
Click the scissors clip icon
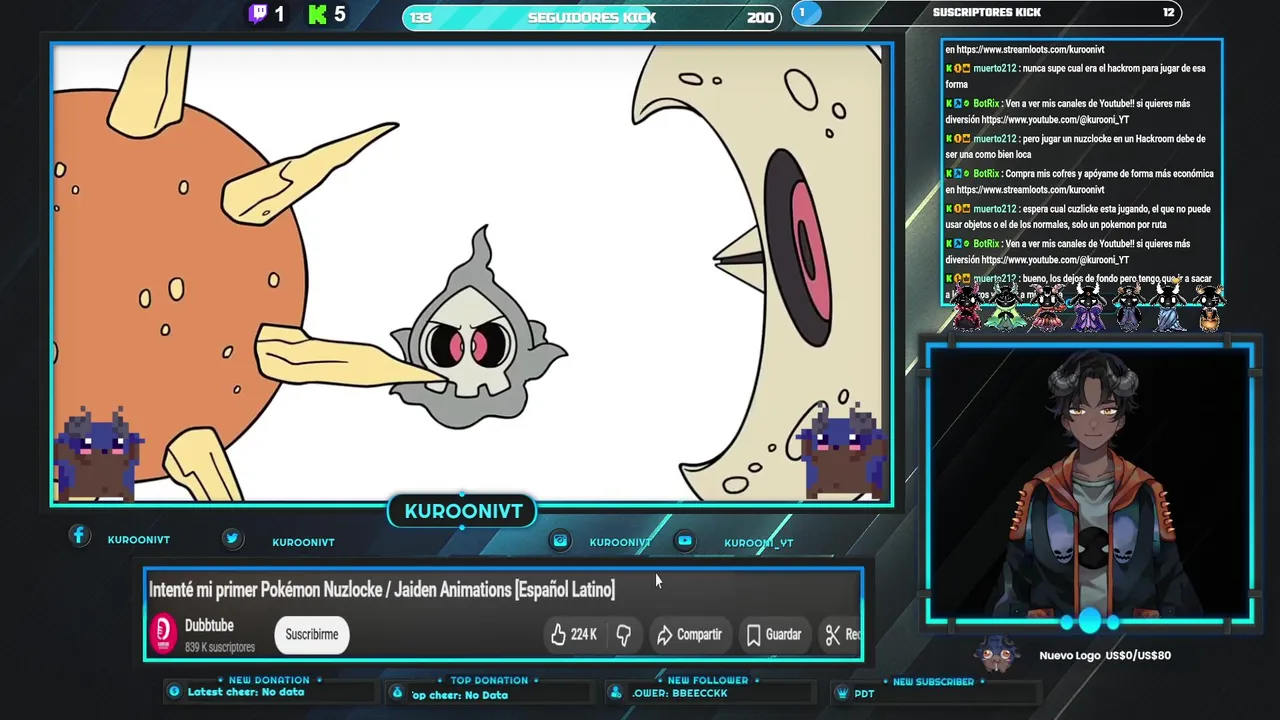[x=832, y=634]
